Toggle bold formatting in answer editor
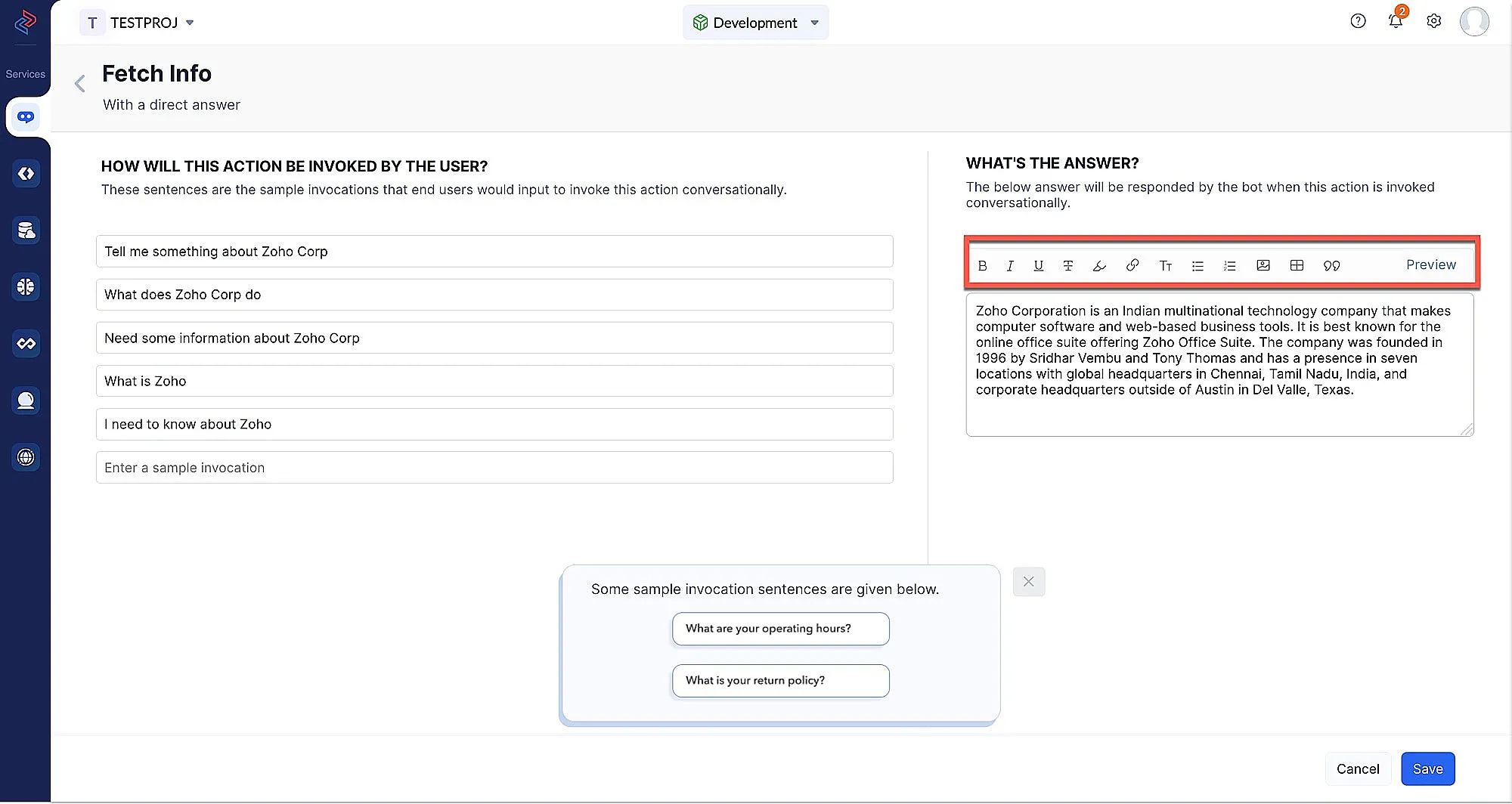The height and width of the screenshot is (804, 1512). click(x=982, y=266)
